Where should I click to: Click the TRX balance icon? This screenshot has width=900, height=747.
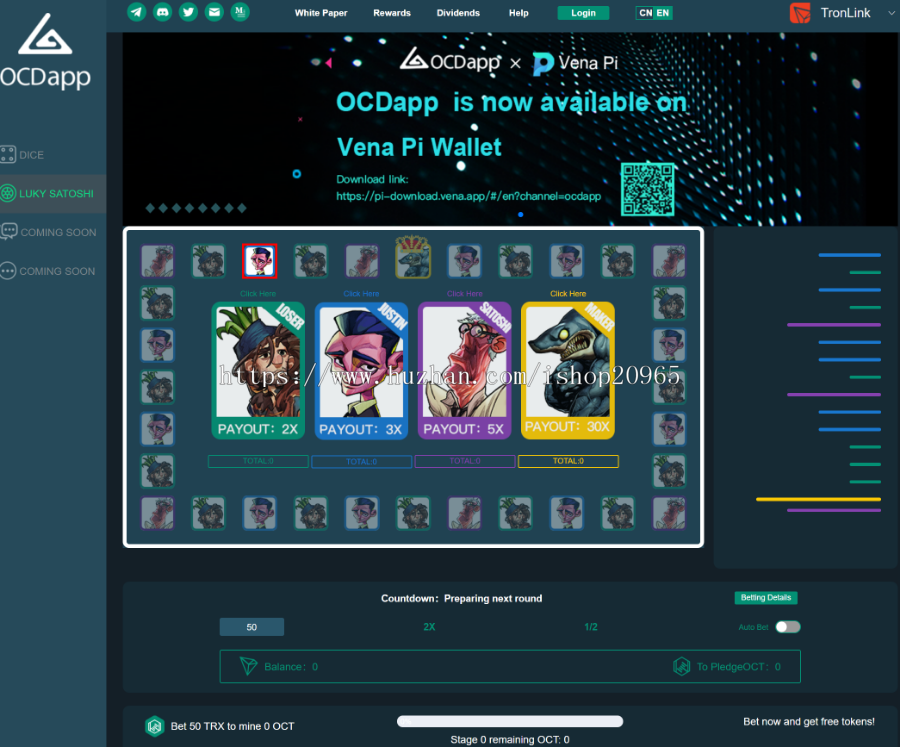click(248, 666)
